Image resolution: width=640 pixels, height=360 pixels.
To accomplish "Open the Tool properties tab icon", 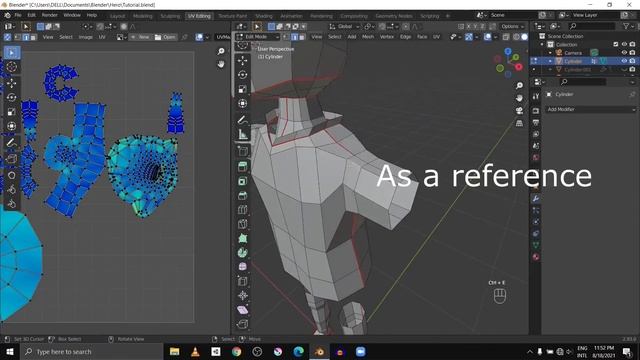I will point(536,96).
